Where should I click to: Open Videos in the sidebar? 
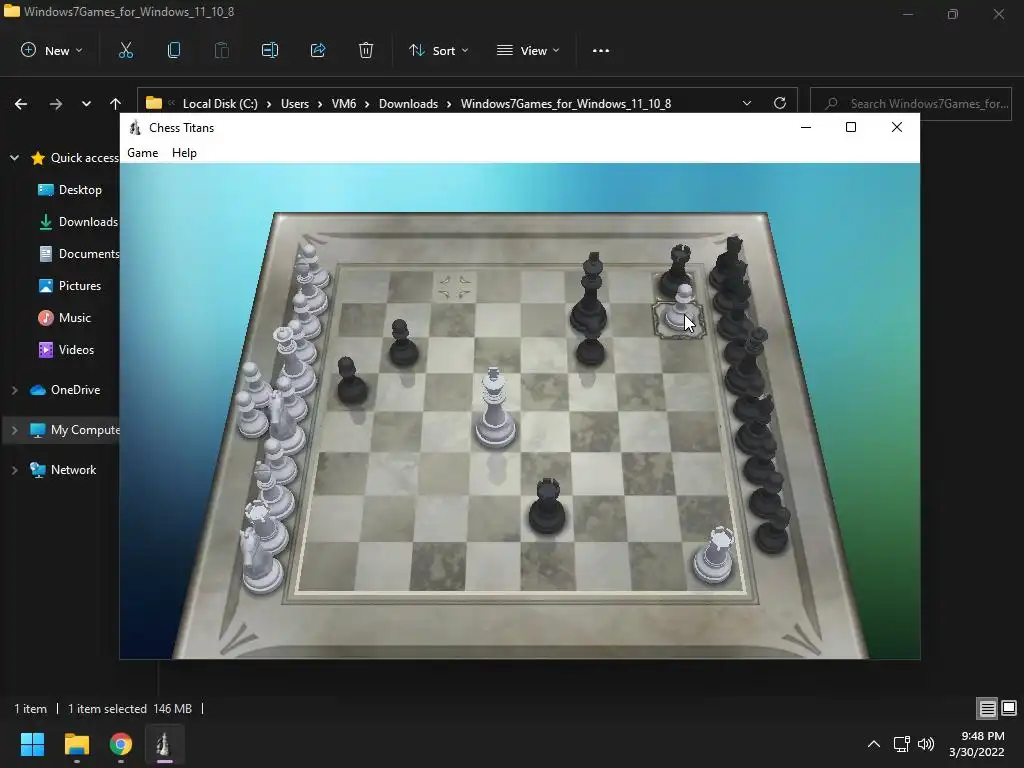pos(66,350)
